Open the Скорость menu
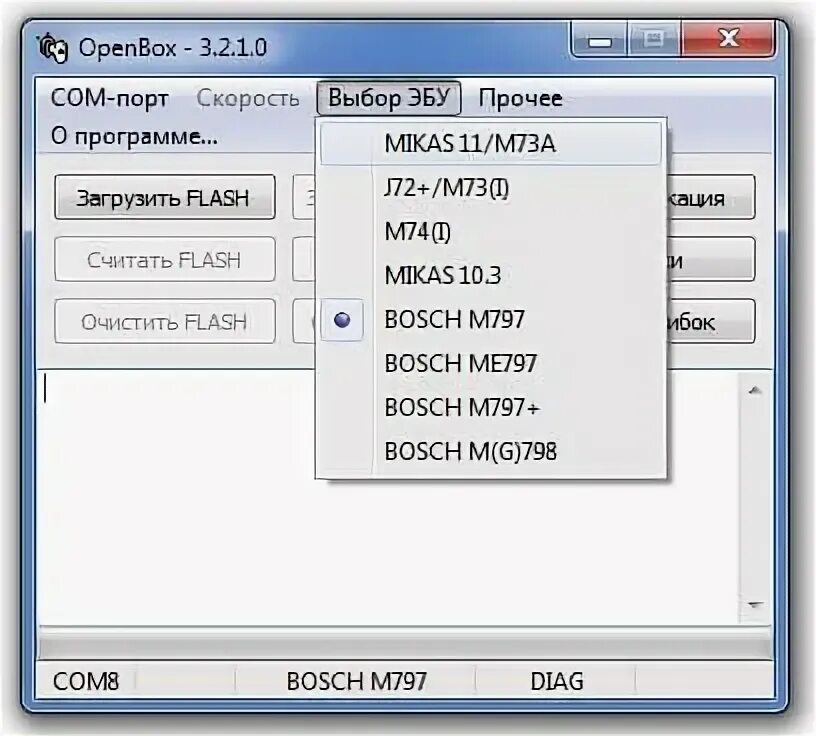Viewport: 816px width, 736px height. pyautogui.click(x=248, y=98)
